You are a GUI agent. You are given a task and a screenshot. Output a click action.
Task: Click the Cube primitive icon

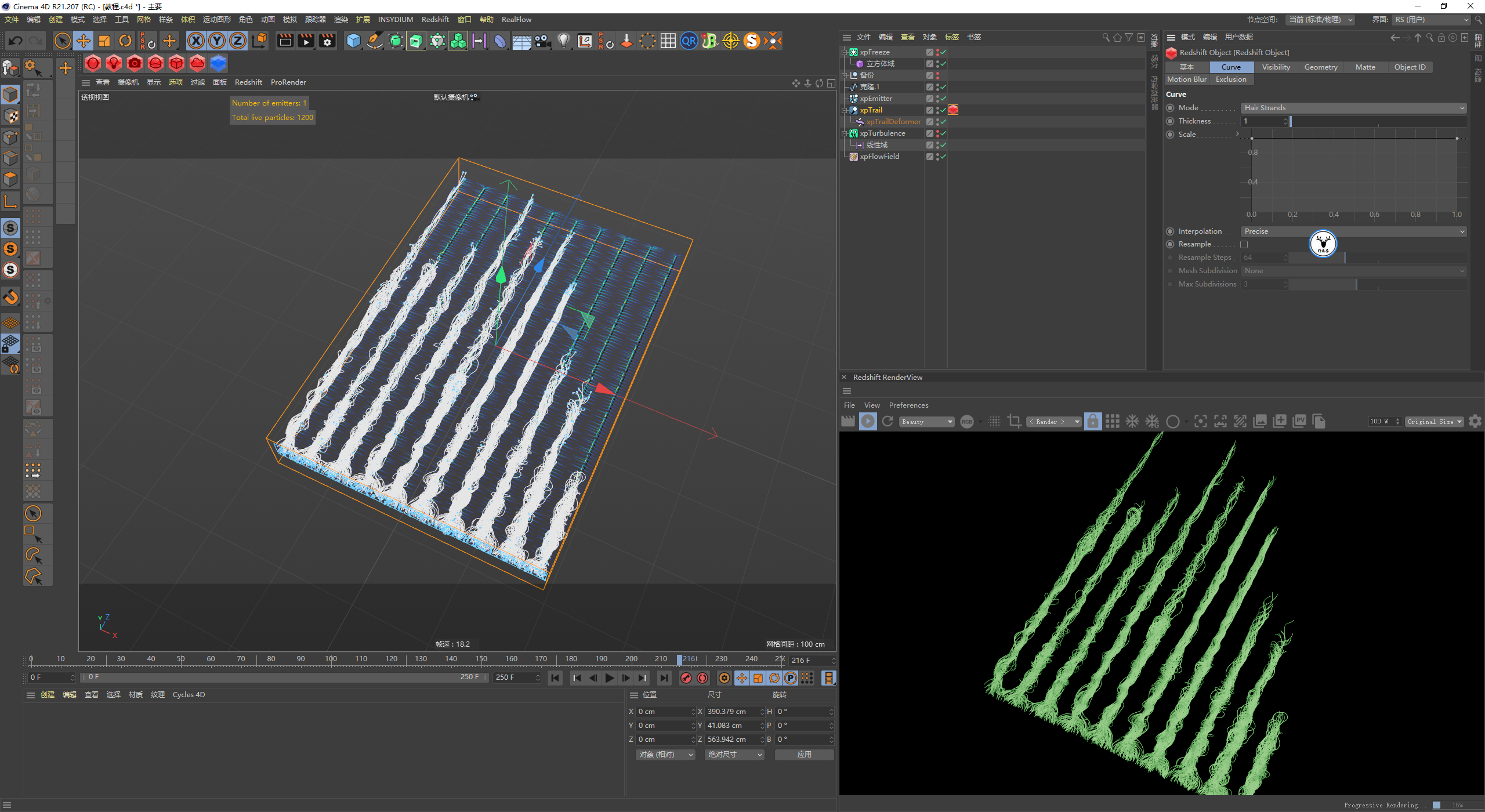click(x=353, y=41)
